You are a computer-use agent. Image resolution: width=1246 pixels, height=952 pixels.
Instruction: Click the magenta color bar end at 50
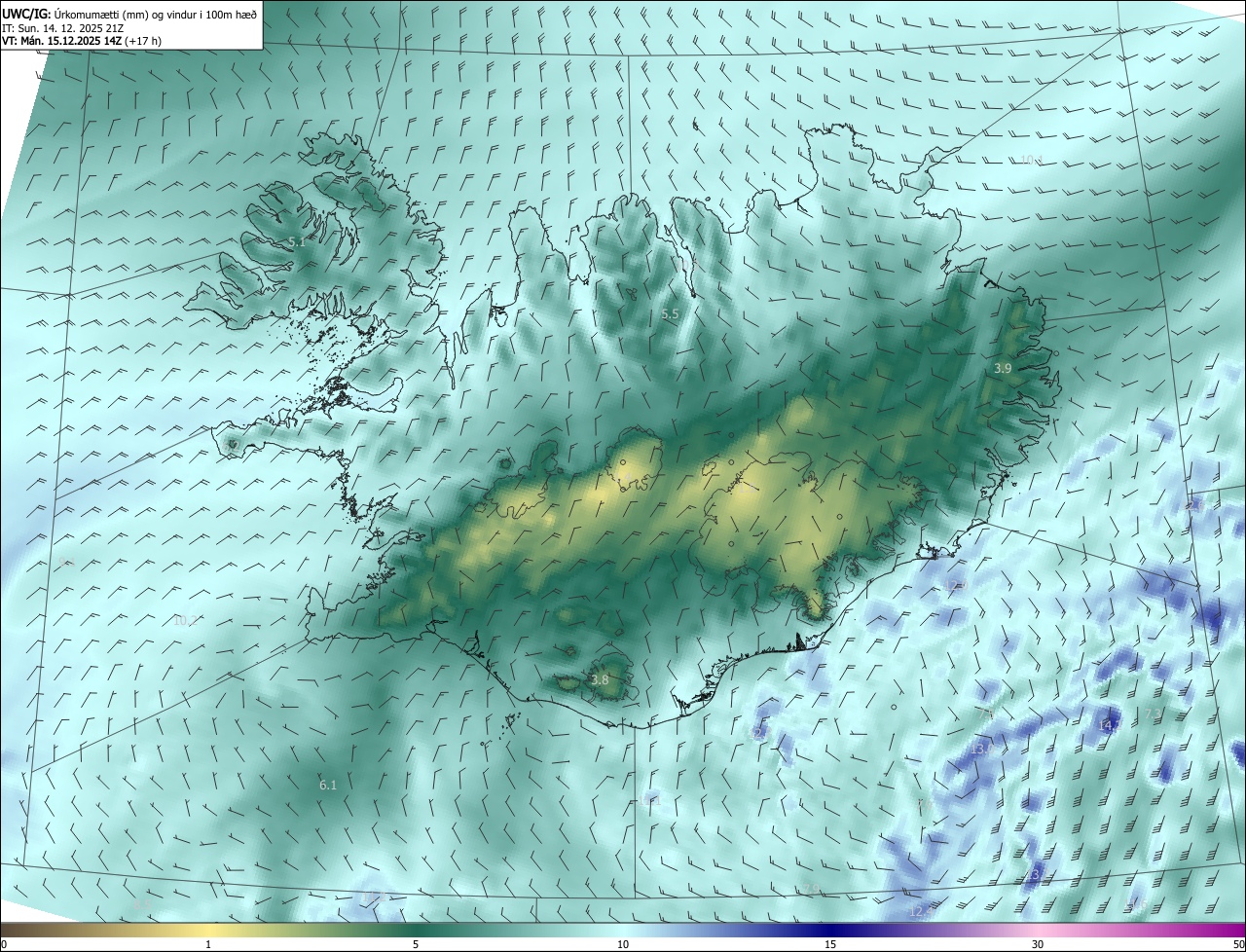pos(1241,931)
